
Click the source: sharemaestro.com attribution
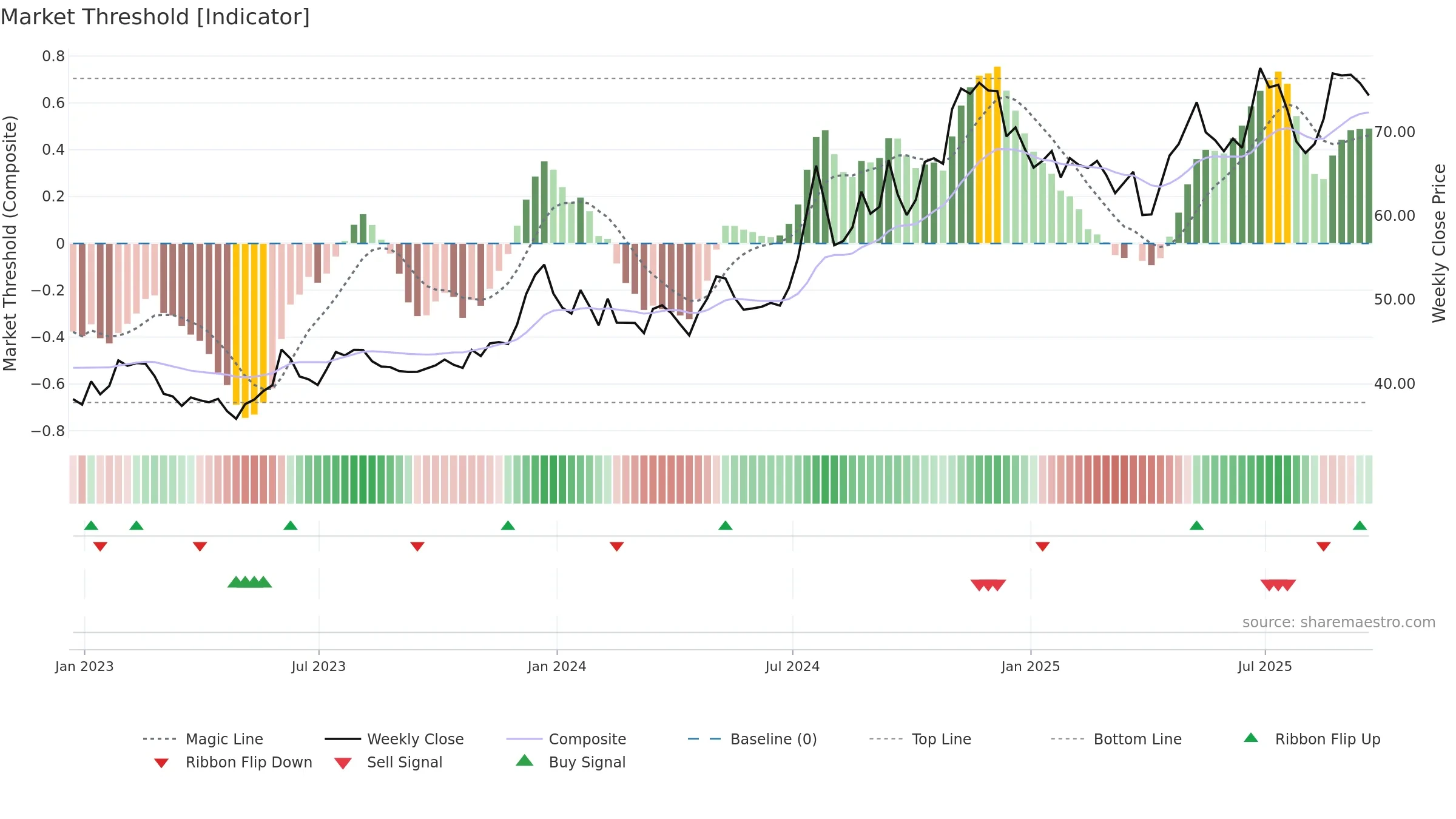[1339, 622]
